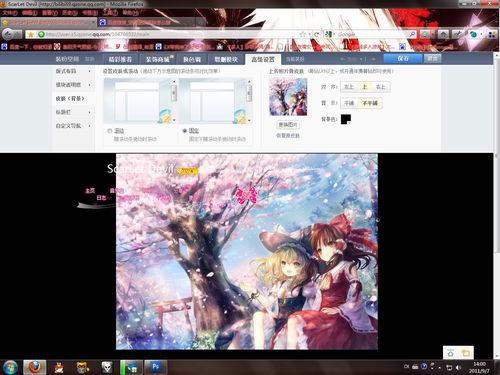Open the home page toolbar icon
Screen dimensions: 500x375
pyautogui.click(x=443, y=34)
